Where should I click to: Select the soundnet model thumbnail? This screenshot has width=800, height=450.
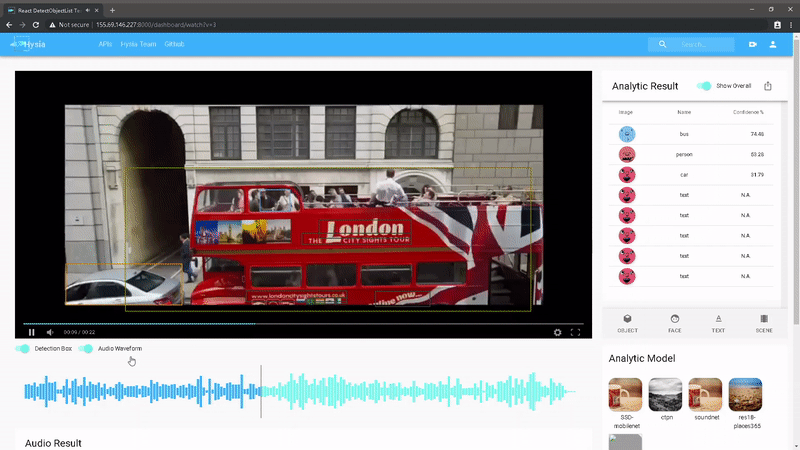(705, 394)
